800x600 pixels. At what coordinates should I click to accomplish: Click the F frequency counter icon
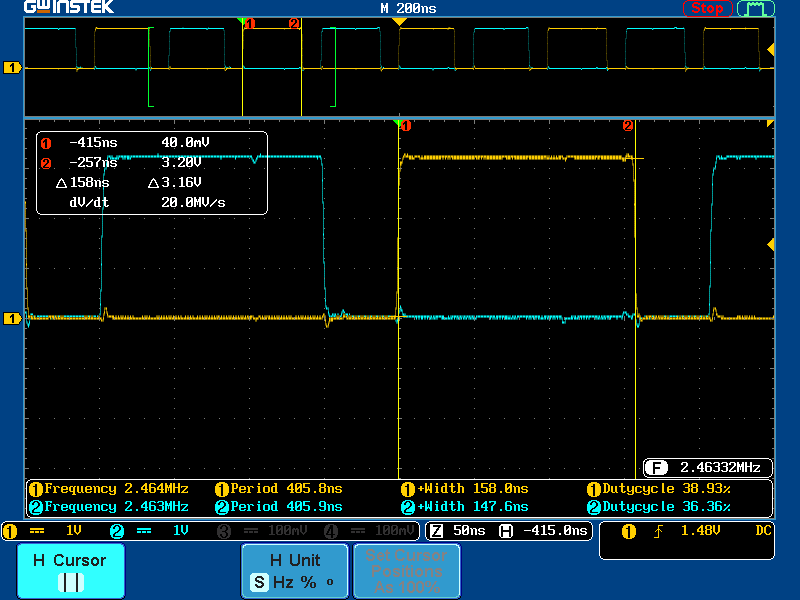click(x=656, y=467)
